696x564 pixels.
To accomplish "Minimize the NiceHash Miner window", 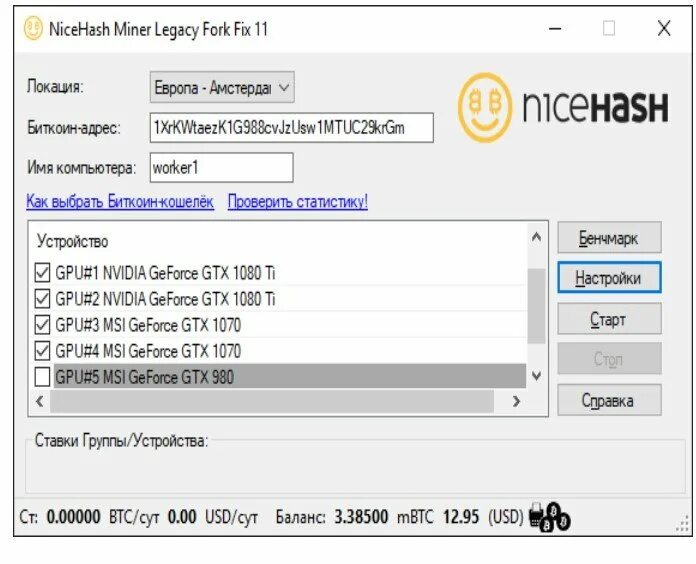I will pyautogui.click(x=555, y=29).
